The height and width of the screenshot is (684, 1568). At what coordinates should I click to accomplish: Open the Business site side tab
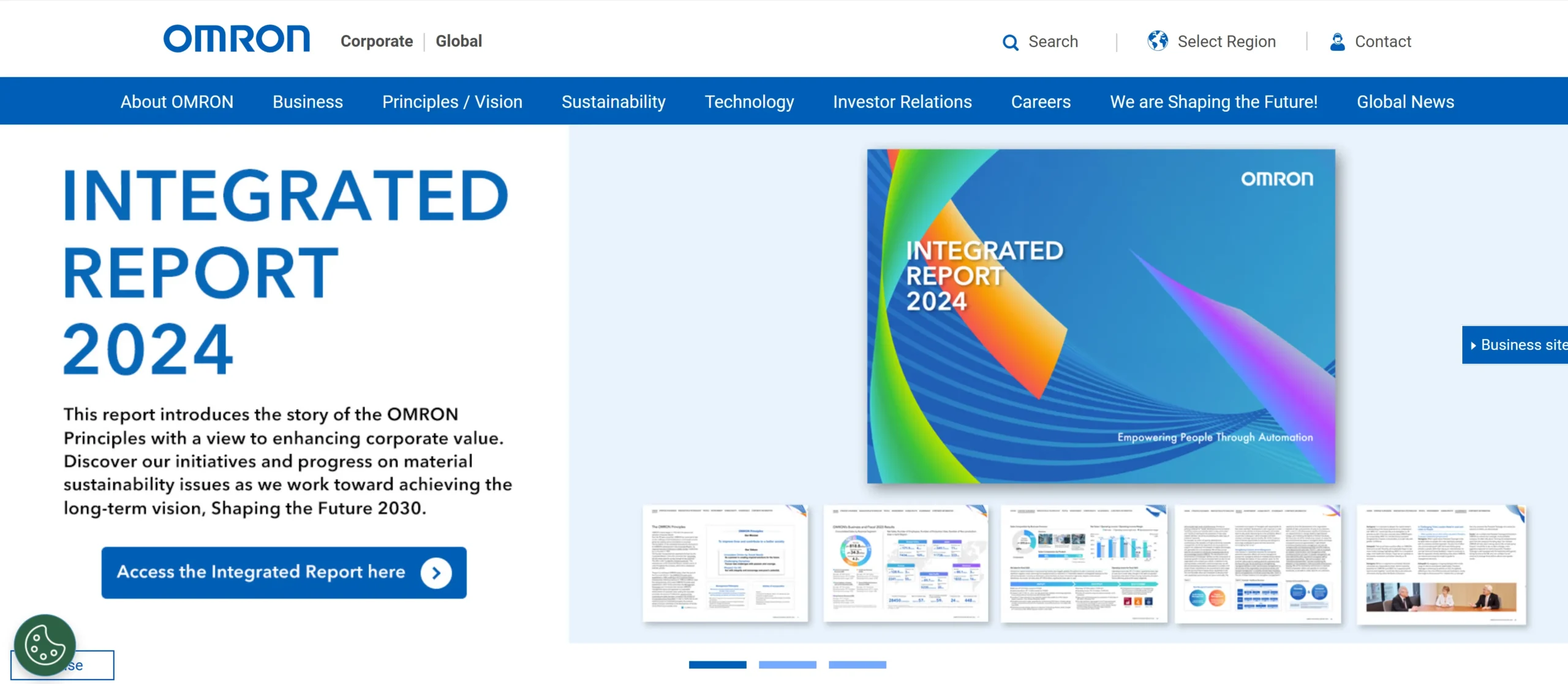1515,345
